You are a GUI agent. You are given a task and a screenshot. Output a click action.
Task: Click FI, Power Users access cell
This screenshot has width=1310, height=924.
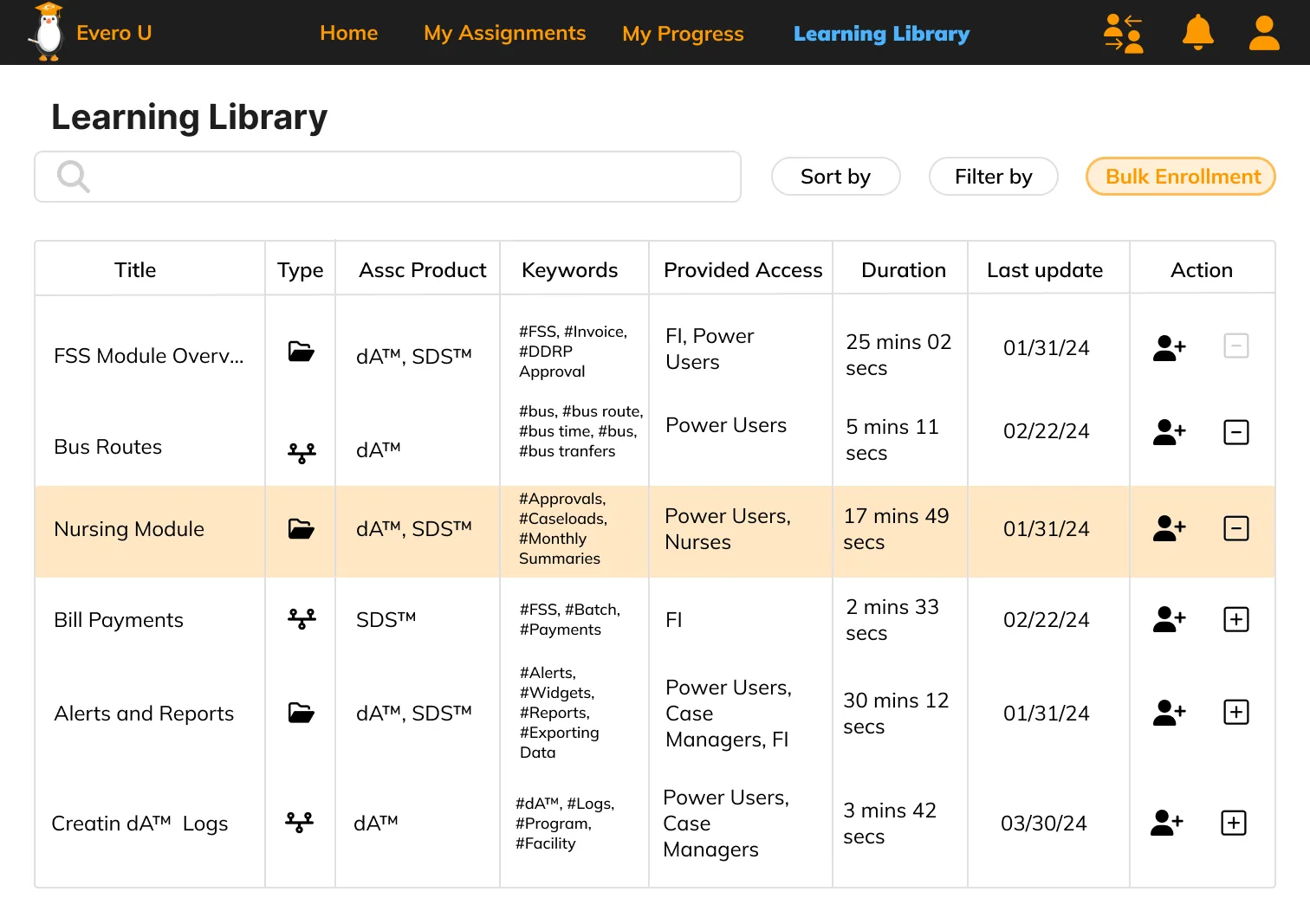710,349
